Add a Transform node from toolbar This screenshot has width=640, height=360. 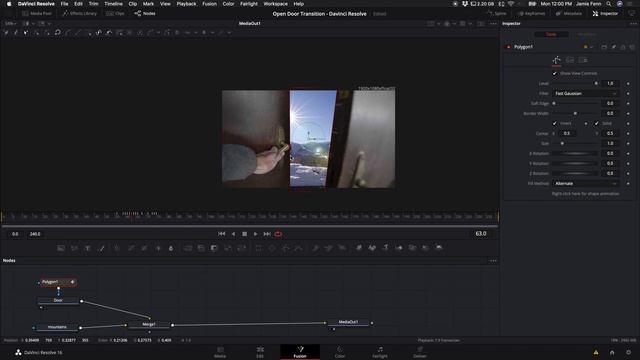click(242, 248)
